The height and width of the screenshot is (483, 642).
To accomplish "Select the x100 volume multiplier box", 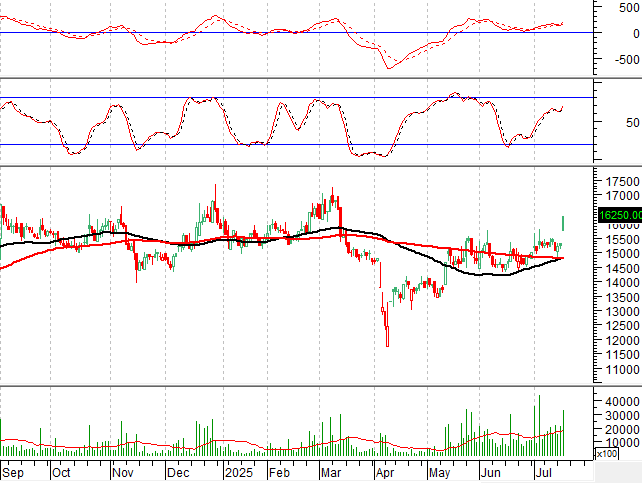I will [x=606, y=454].
